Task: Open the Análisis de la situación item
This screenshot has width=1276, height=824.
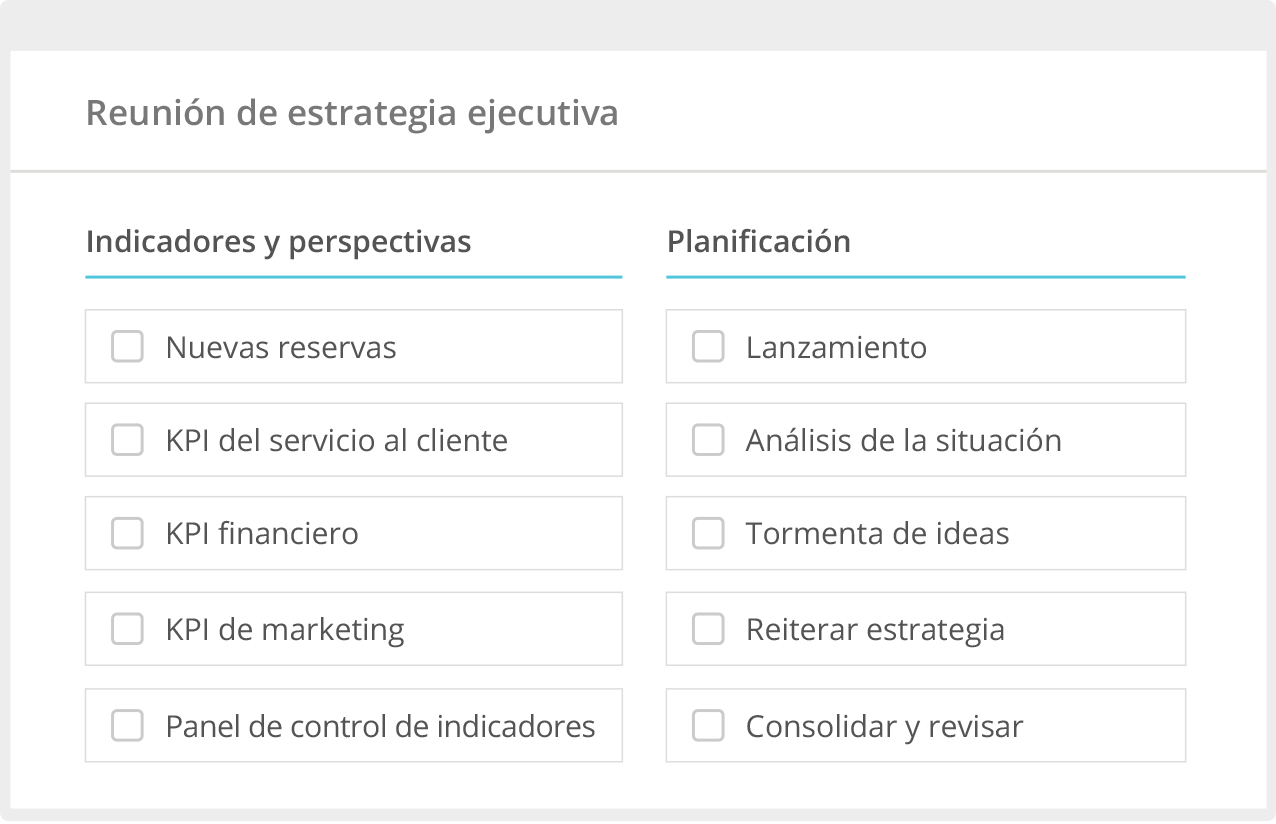Action: click(x=902, y=440)
